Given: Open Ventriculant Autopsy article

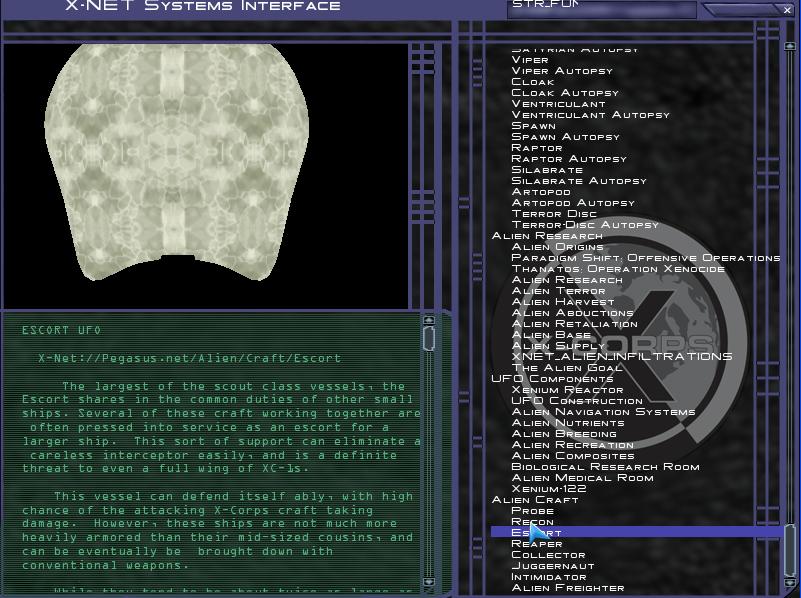Looking at the screenshot, I should [591, 115].
